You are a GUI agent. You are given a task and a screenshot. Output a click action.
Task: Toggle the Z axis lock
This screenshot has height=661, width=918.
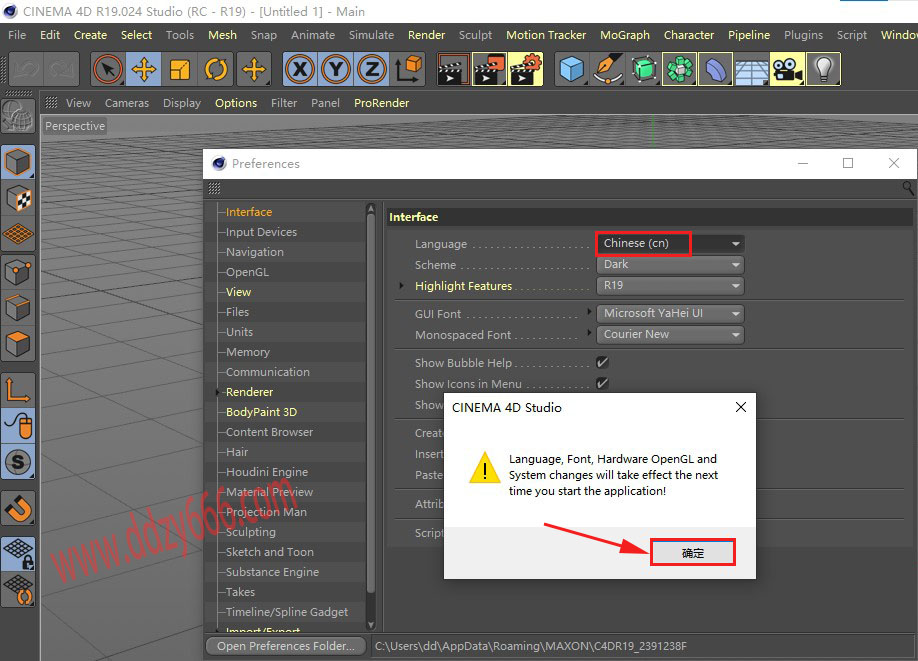point(372,69)
